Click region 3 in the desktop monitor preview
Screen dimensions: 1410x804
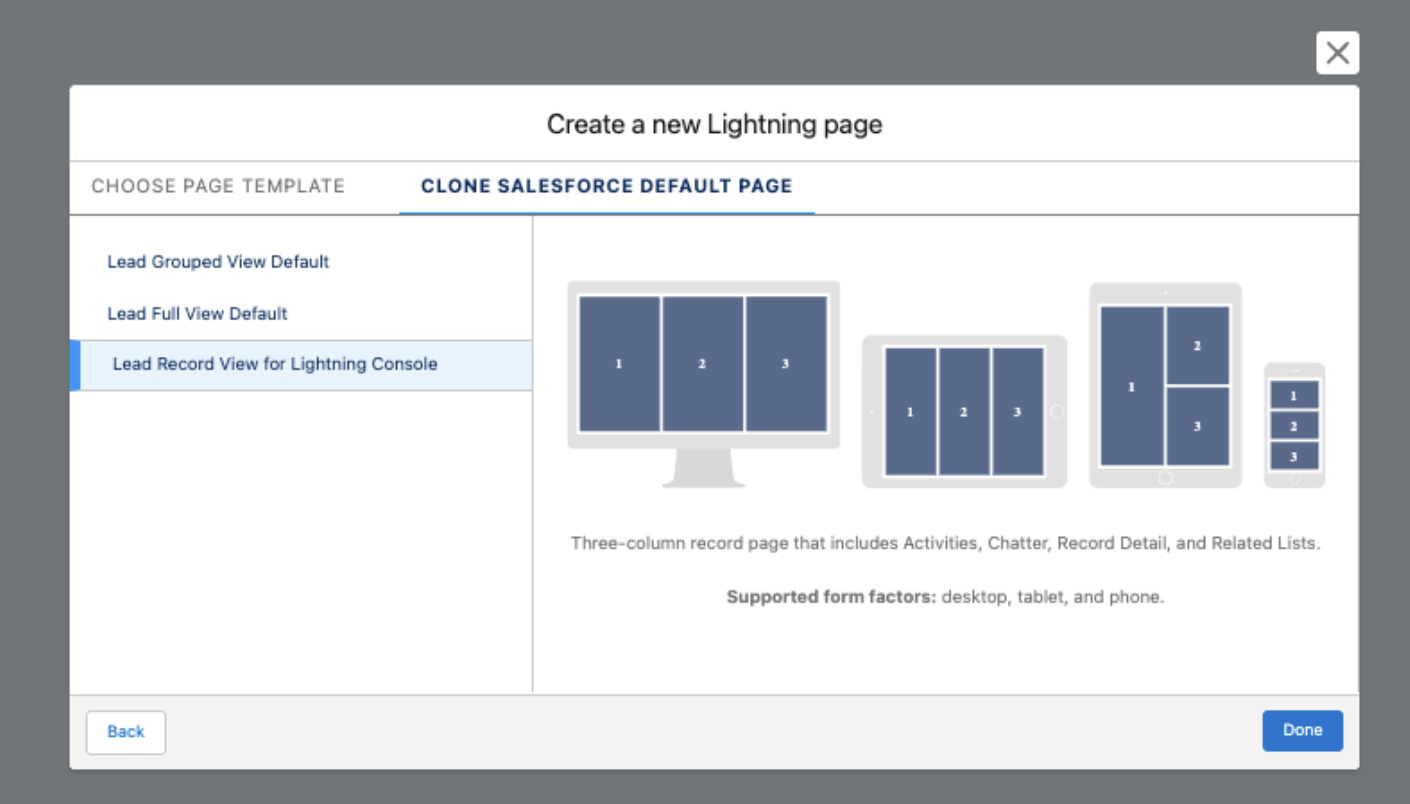pos(786,364)
